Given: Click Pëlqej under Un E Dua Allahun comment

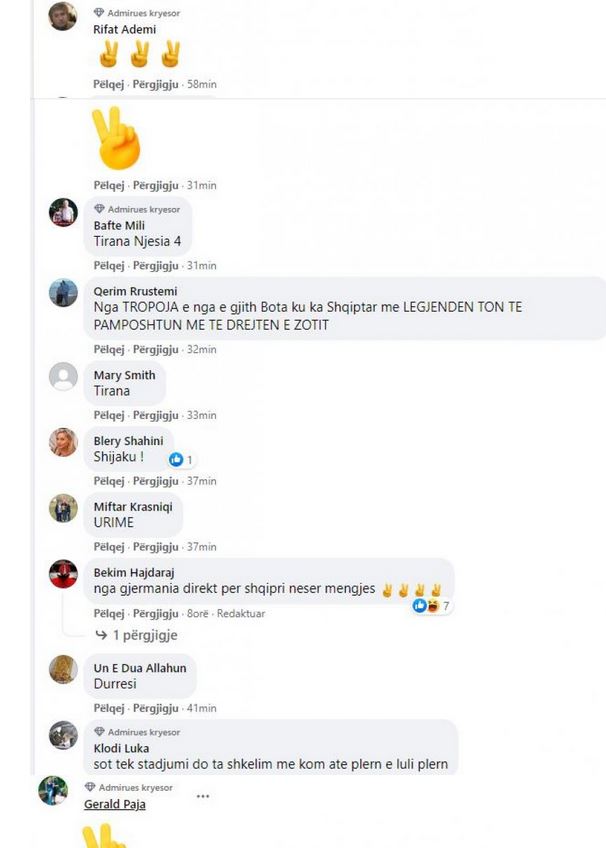Looking at the screenshot, I should [109, 708].
